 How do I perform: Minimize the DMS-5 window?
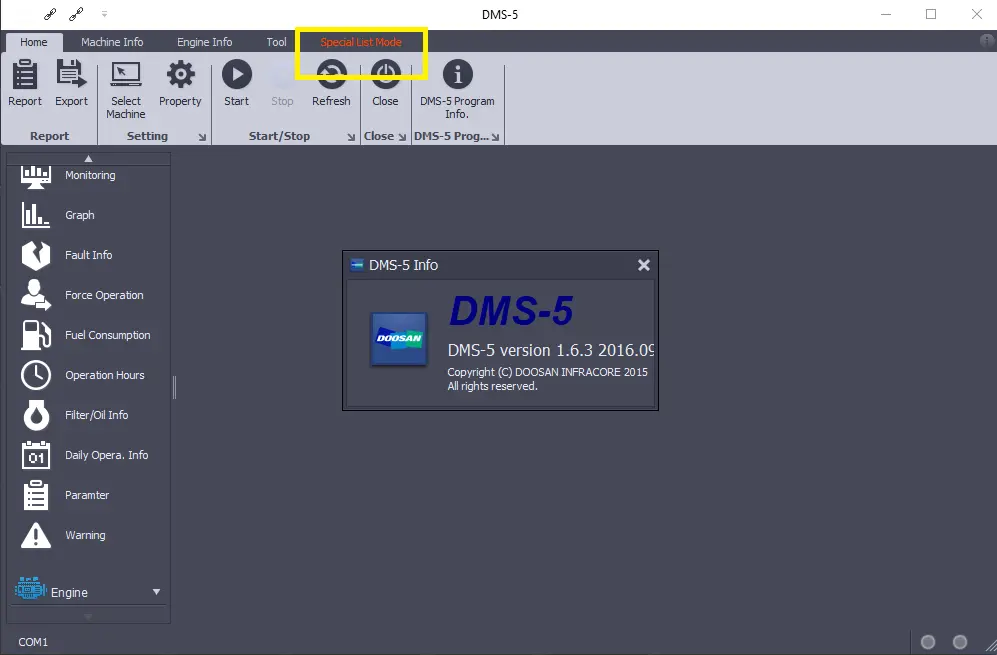coord(886,14)
